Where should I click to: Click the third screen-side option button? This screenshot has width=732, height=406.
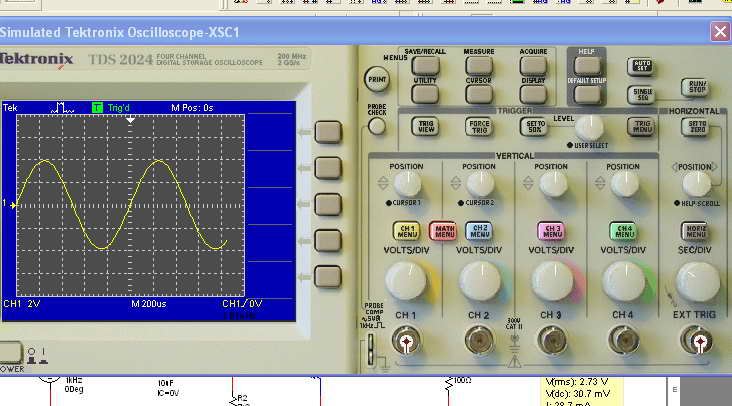click(x=328, y=205)
